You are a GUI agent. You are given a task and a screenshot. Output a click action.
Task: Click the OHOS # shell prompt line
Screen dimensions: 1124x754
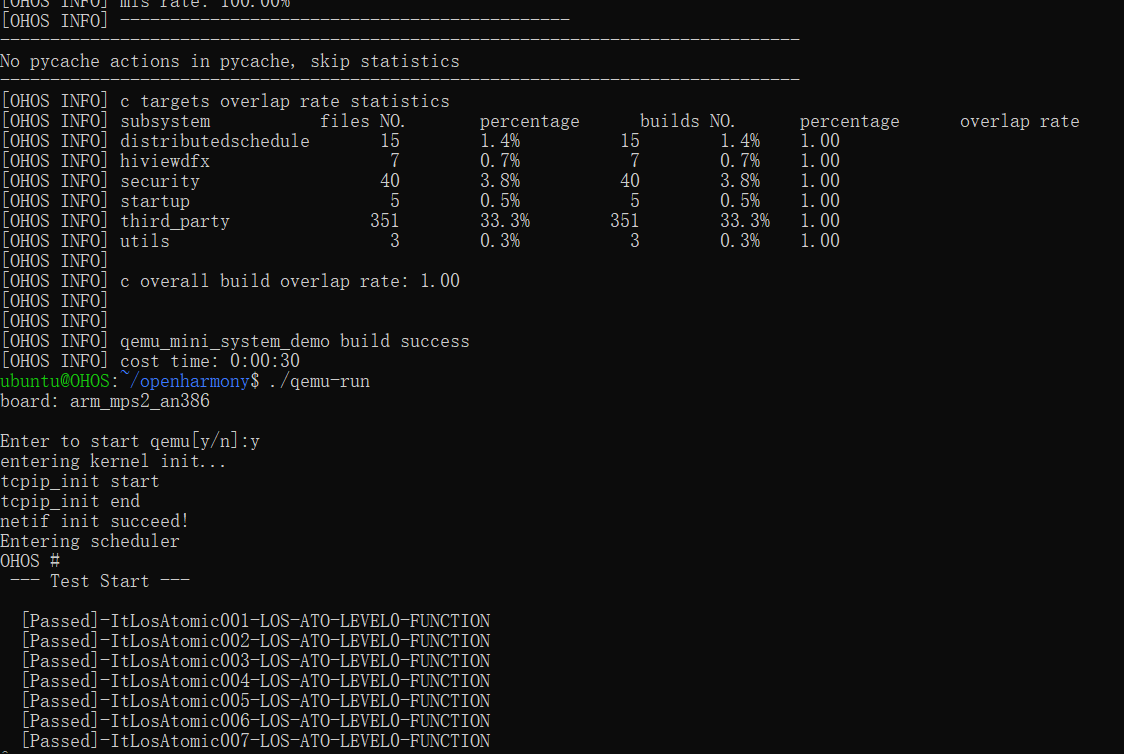pyautogui.click(x=30, y=561)
